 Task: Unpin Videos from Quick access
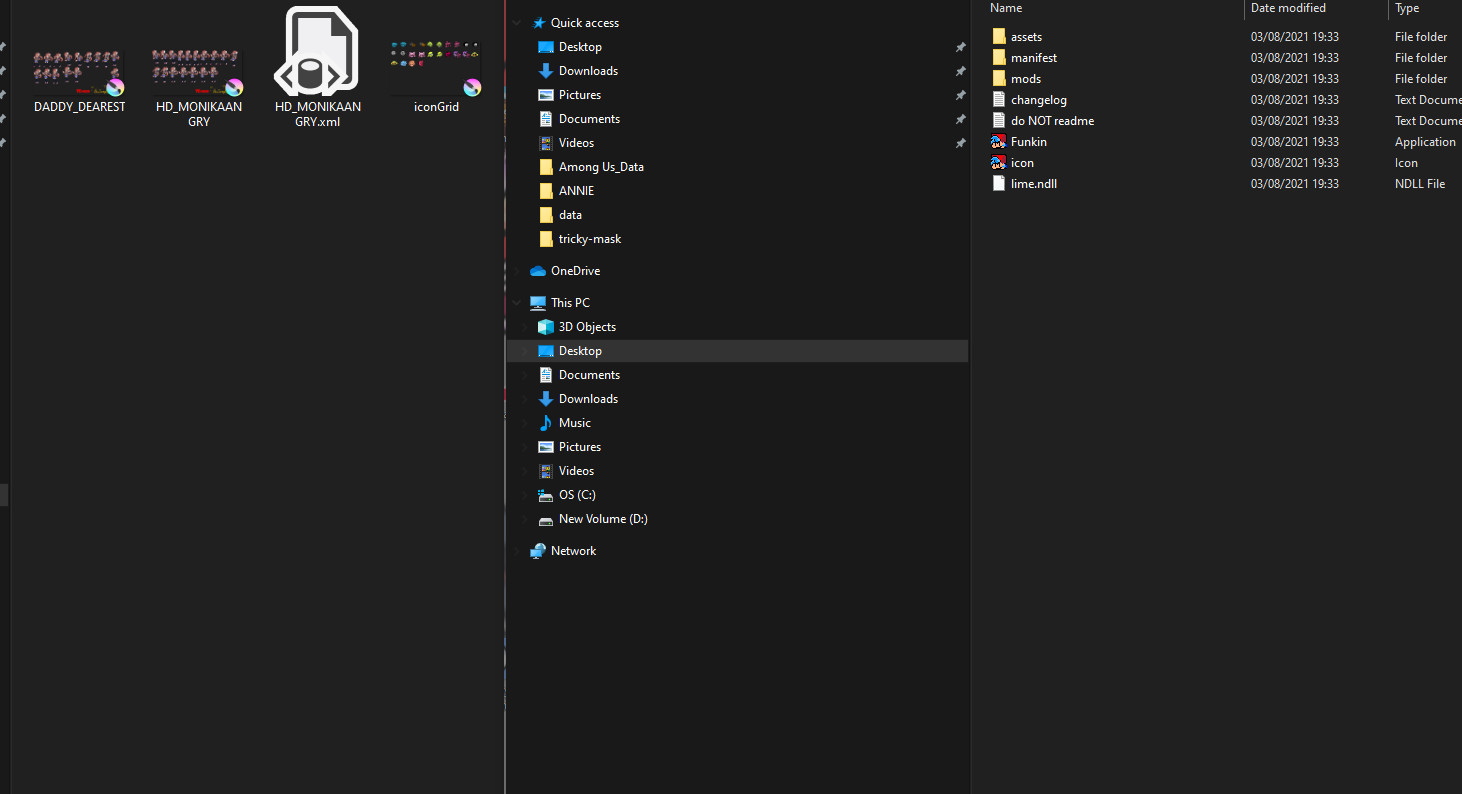coord(960,142)
